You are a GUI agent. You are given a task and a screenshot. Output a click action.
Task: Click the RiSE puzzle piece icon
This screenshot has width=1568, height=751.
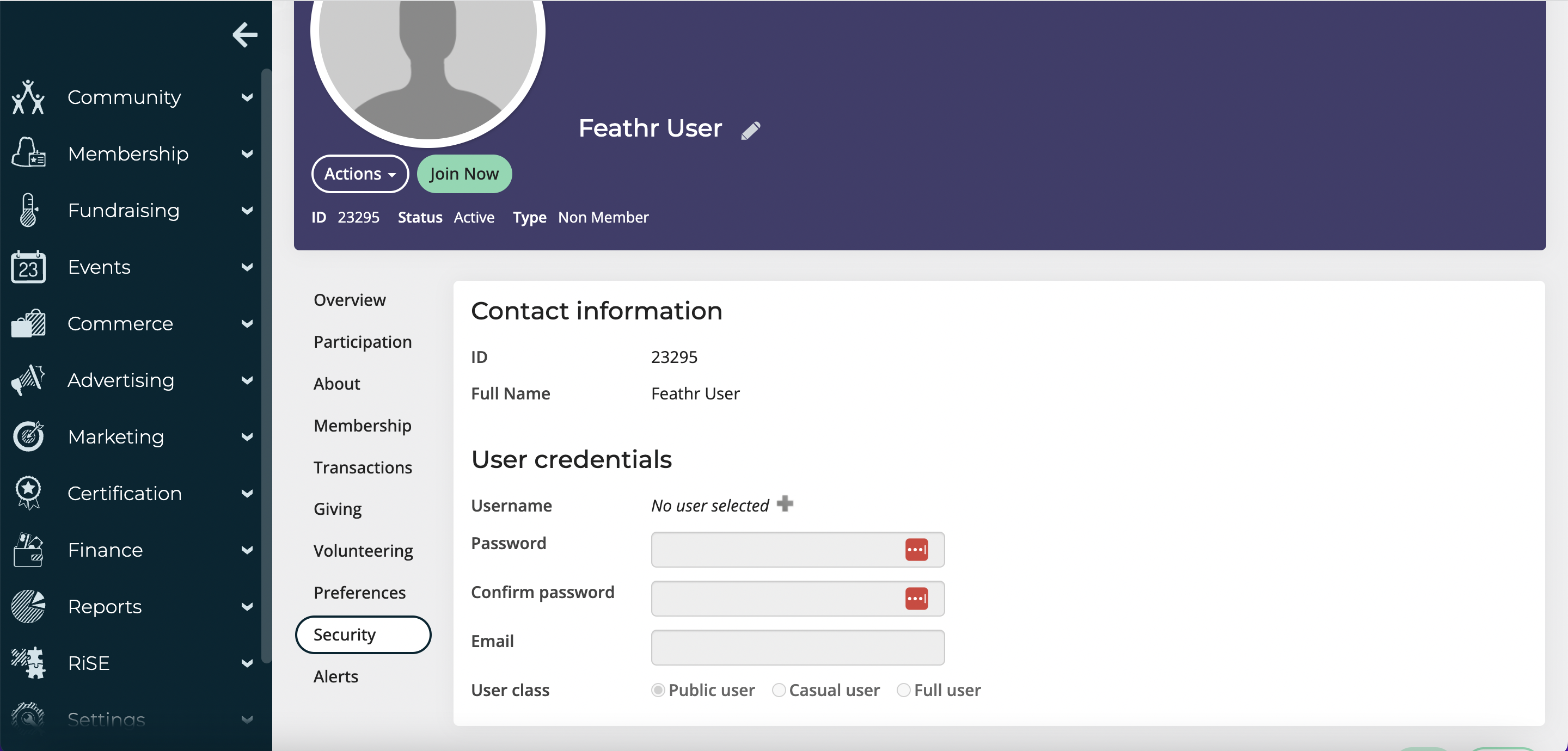click(x=28, y=663)
